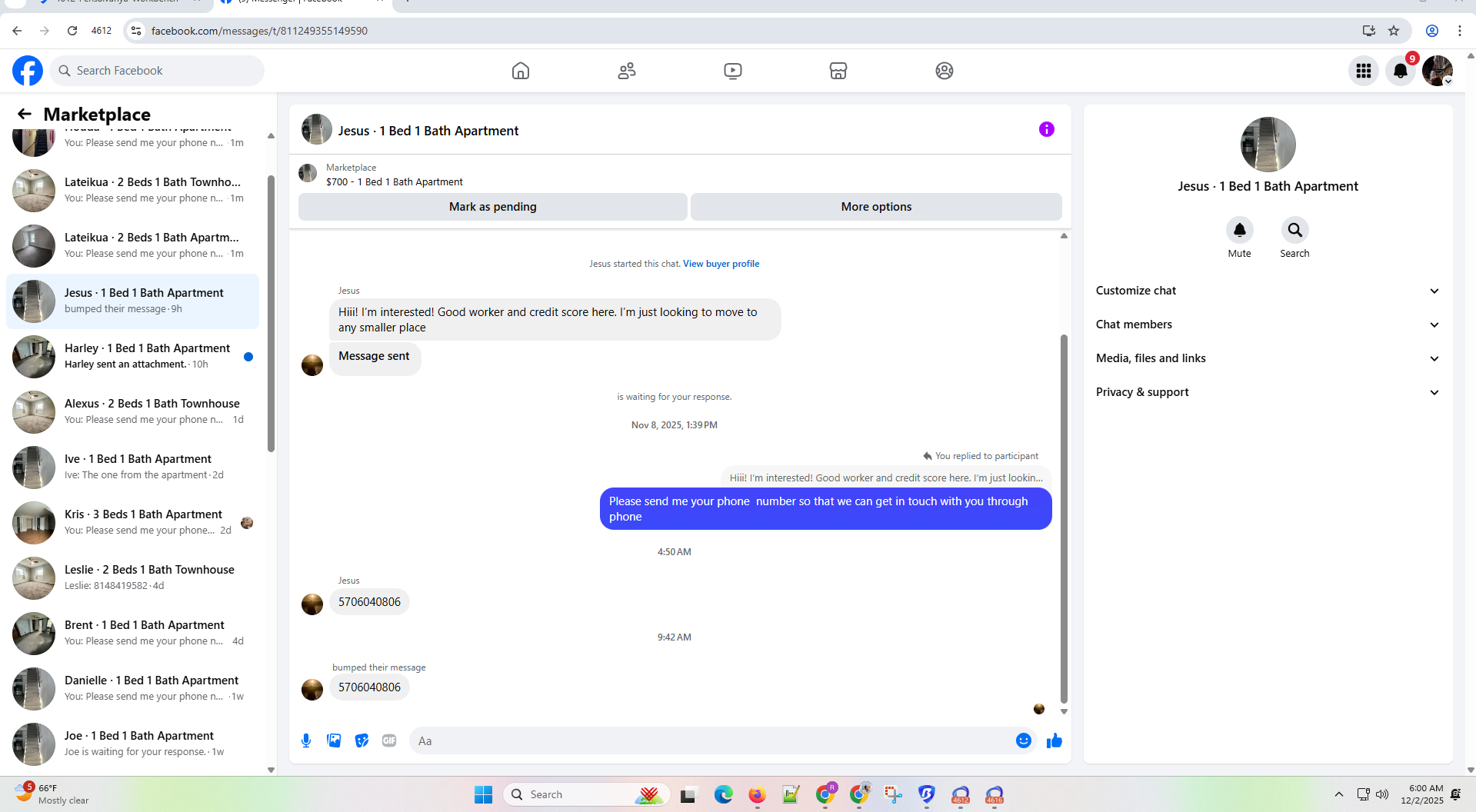The height and width of the screenshot is (812, 1476).
Task: Bookmark this tab with the star icon
Action: (x=1394, y=31)
